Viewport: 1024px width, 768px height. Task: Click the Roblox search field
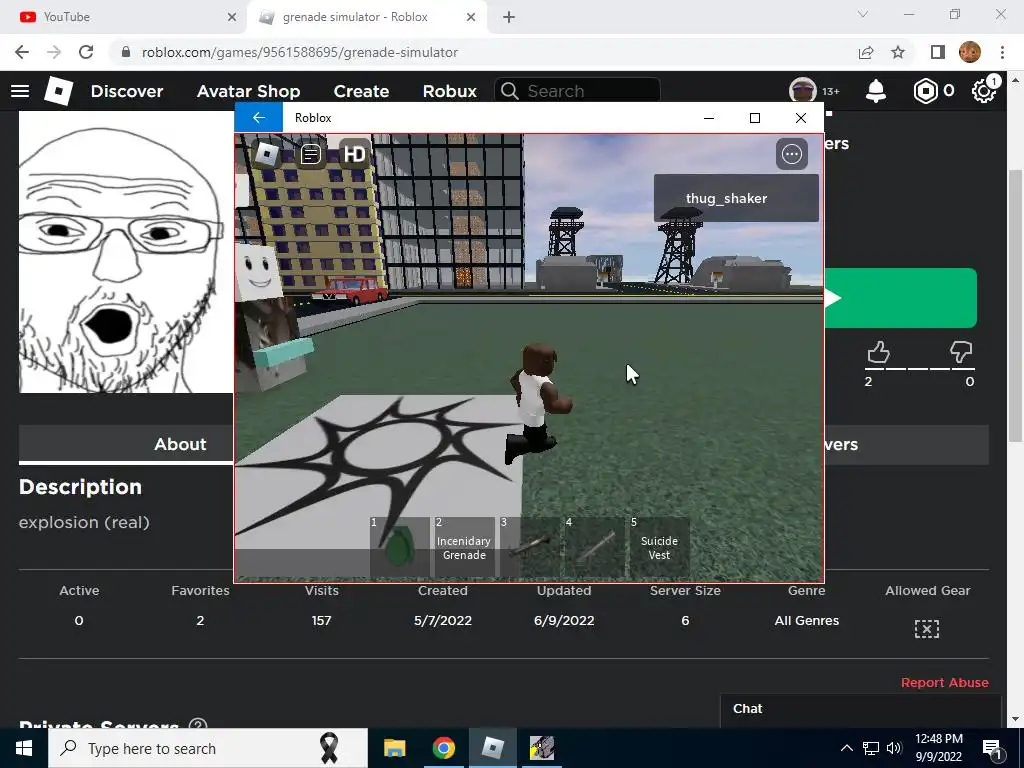click(x=577, y=91)
